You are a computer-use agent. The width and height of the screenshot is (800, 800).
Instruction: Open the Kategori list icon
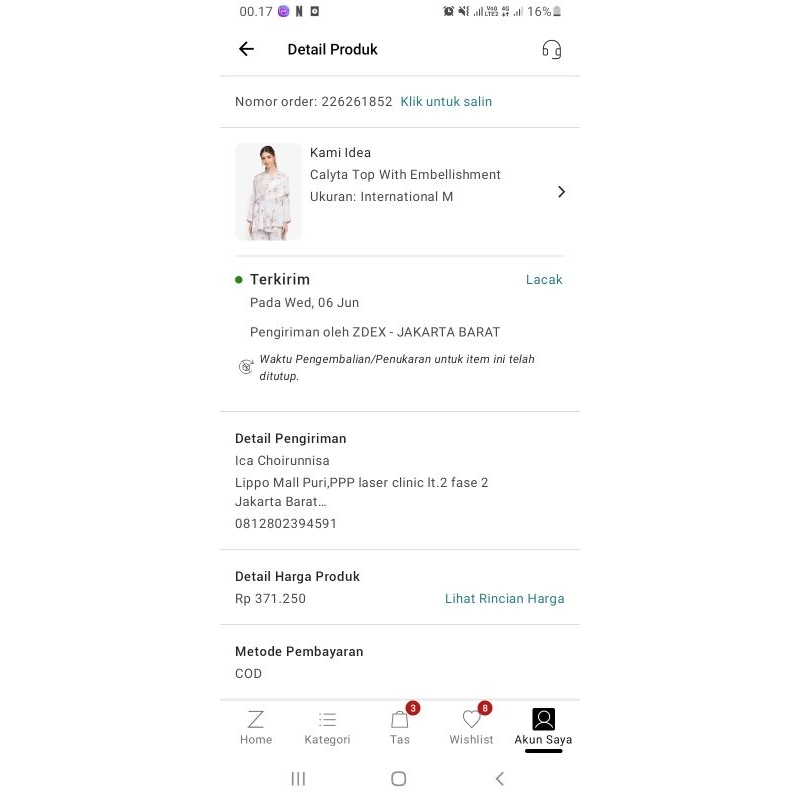[327, 719]
